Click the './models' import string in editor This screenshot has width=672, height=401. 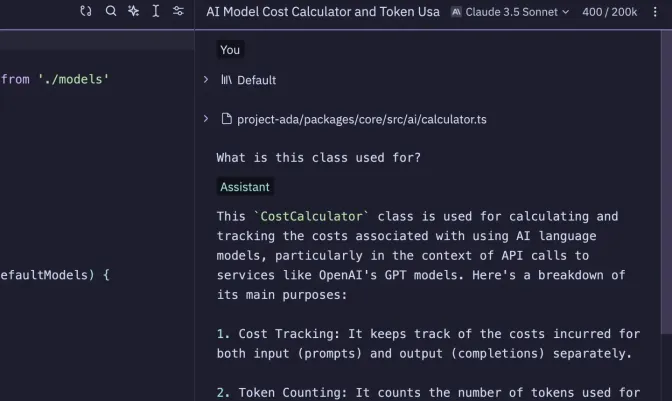coord(71,79)
